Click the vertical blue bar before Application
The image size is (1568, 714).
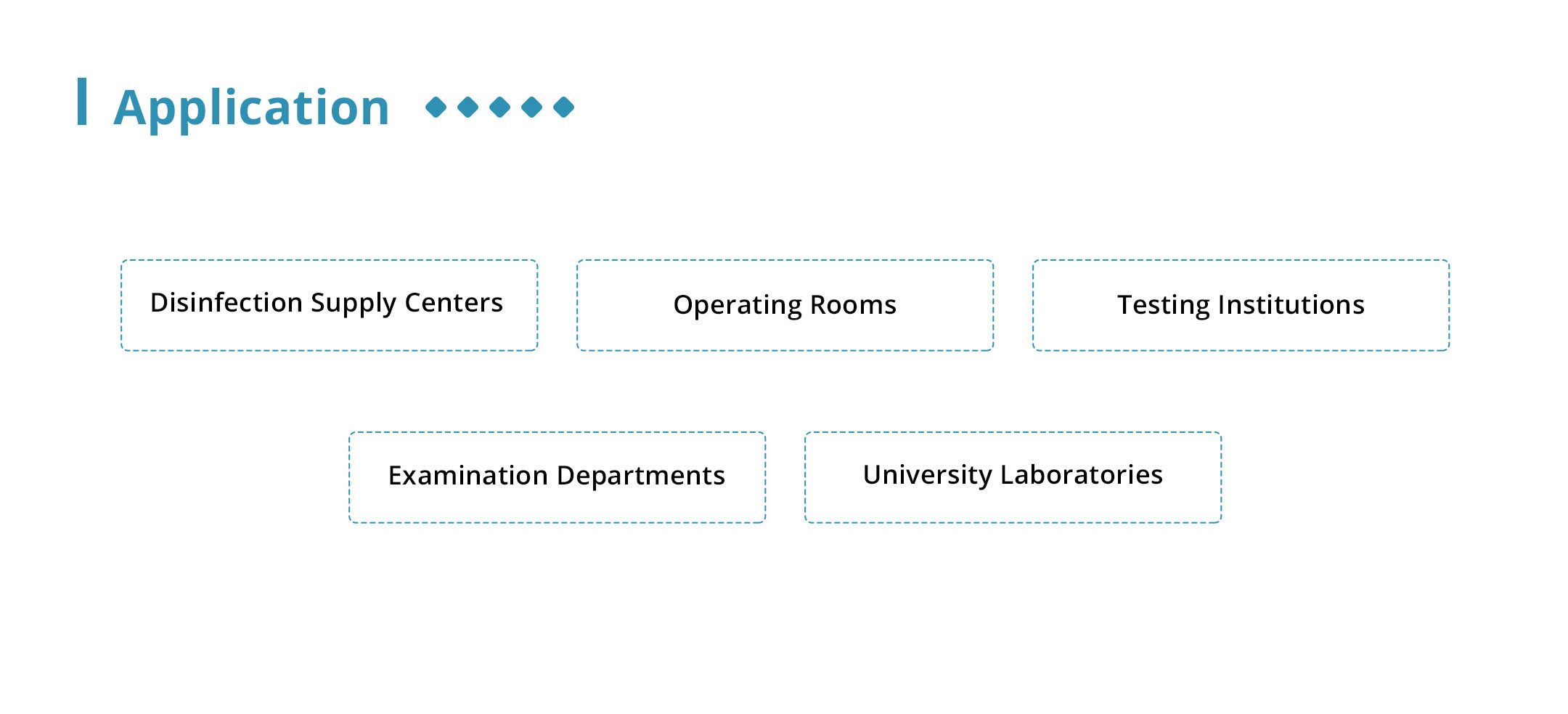pyautogui.click(x=82, y=102)
